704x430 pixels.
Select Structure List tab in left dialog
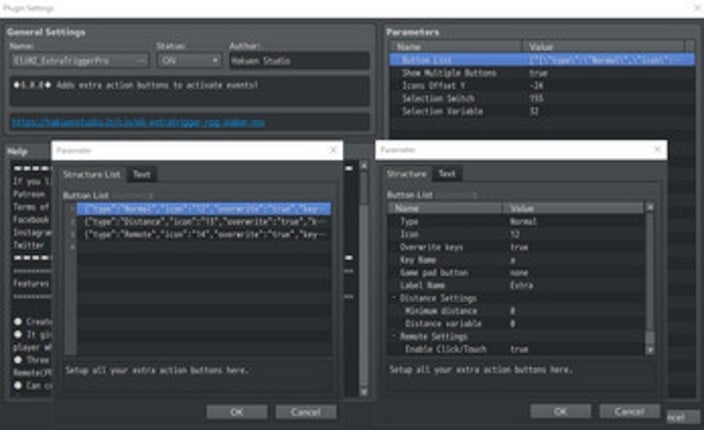[x=92, y=174]
